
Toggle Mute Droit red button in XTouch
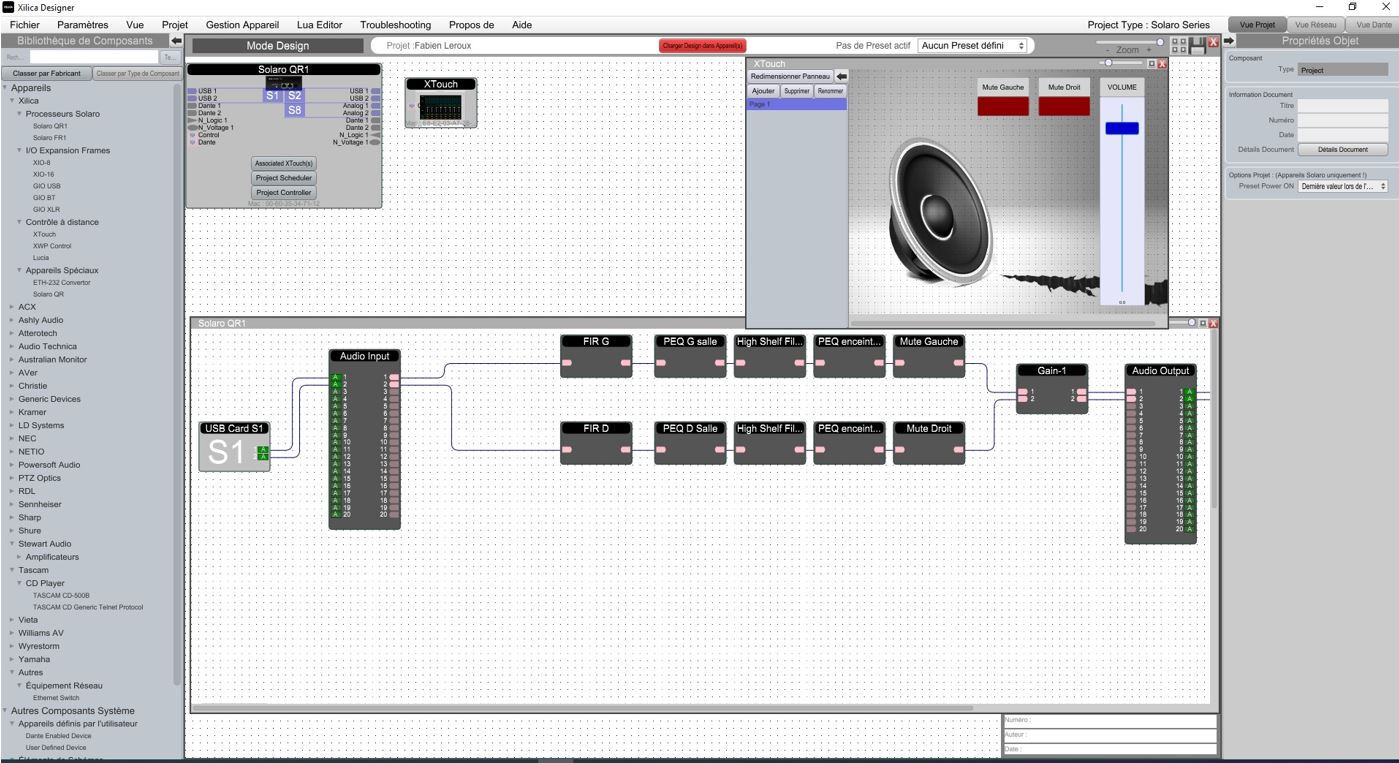click(x=1064, y=106)
